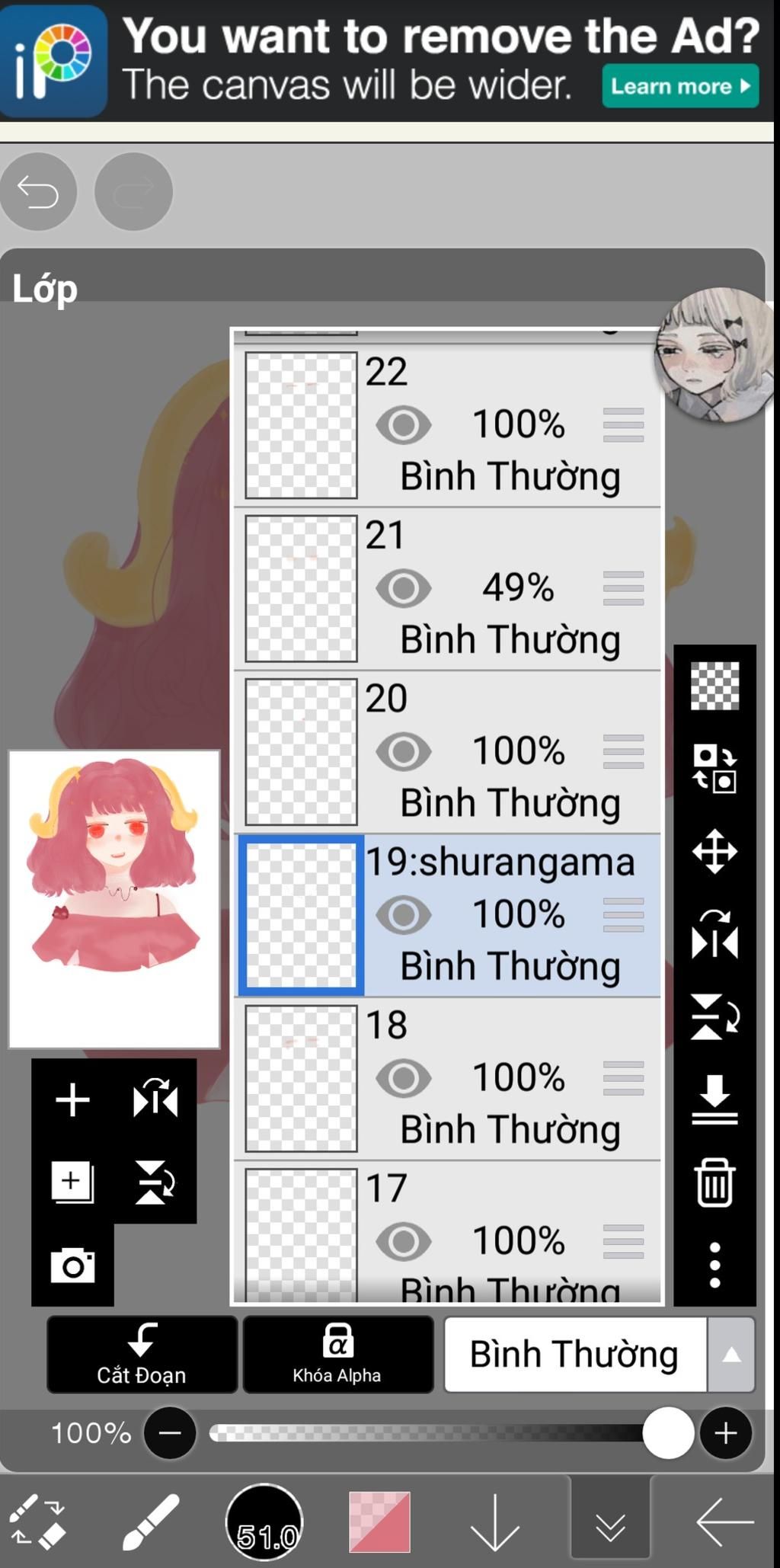Screen dimensions: 780x1568
Task: Add a new layer with plus icon
Action: point(73,1099)
